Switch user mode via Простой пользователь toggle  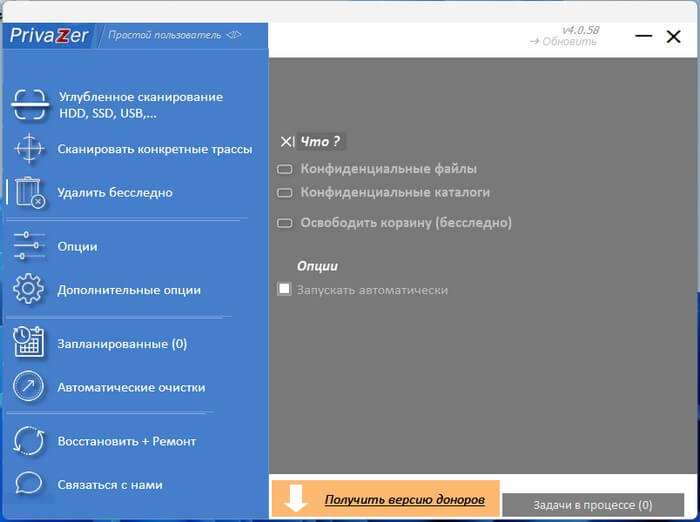tap(175, 35)
